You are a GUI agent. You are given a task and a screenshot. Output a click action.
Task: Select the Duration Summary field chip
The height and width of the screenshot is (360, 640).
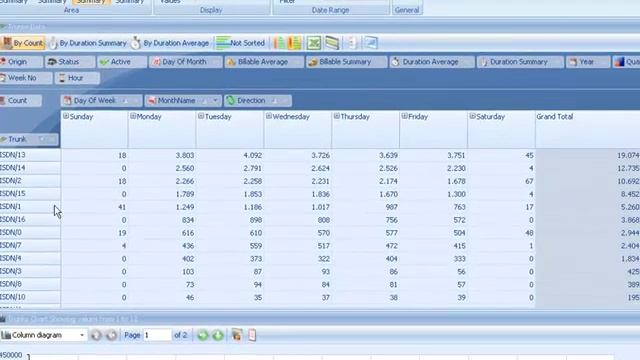click(520, 62)
